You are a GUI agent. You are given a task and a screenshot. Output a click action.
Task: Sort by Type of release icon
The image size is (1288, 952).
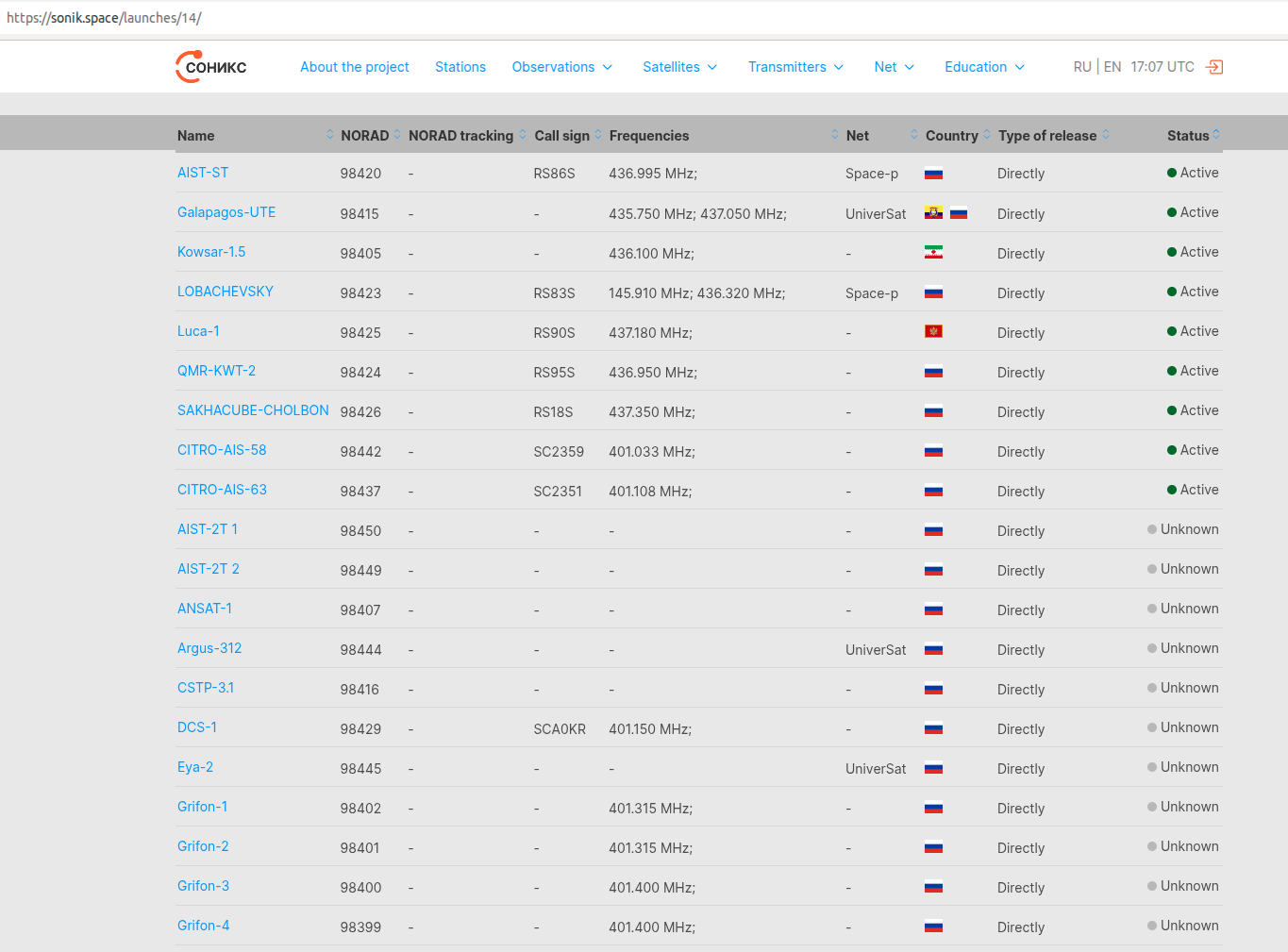[1106, 135]
